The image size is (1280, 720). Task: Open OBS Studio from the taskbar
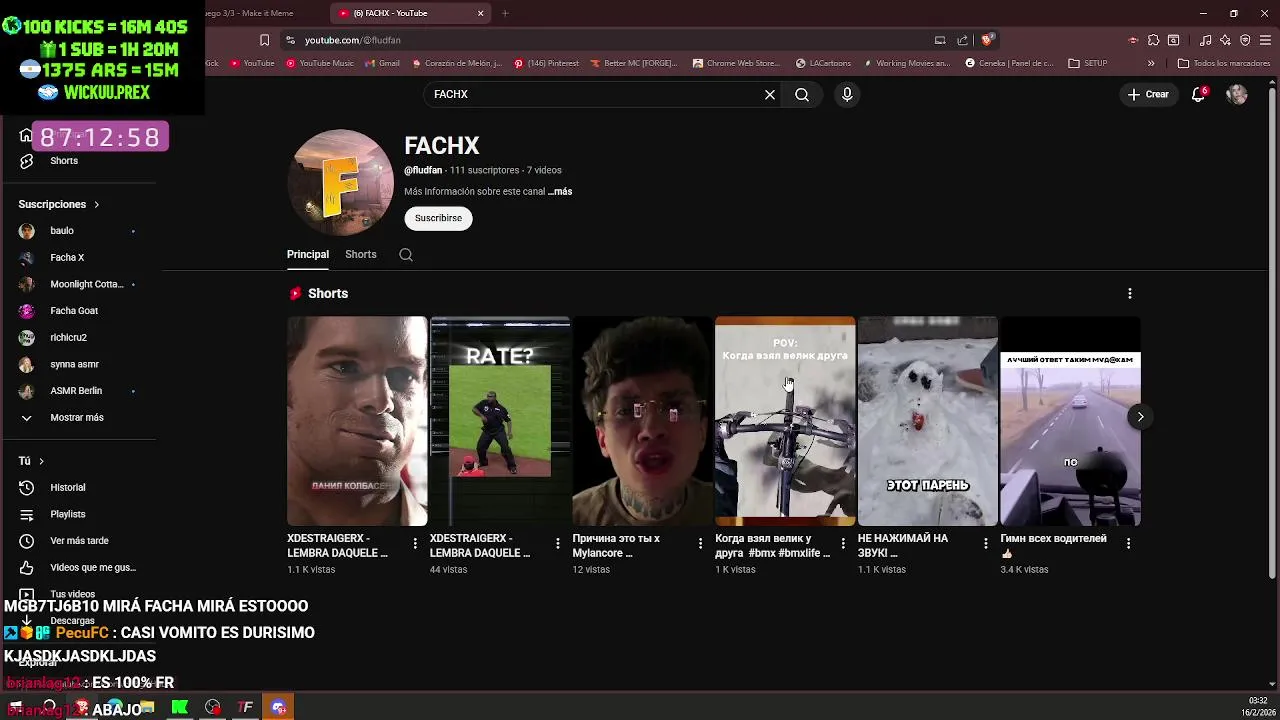pos(213,707)
